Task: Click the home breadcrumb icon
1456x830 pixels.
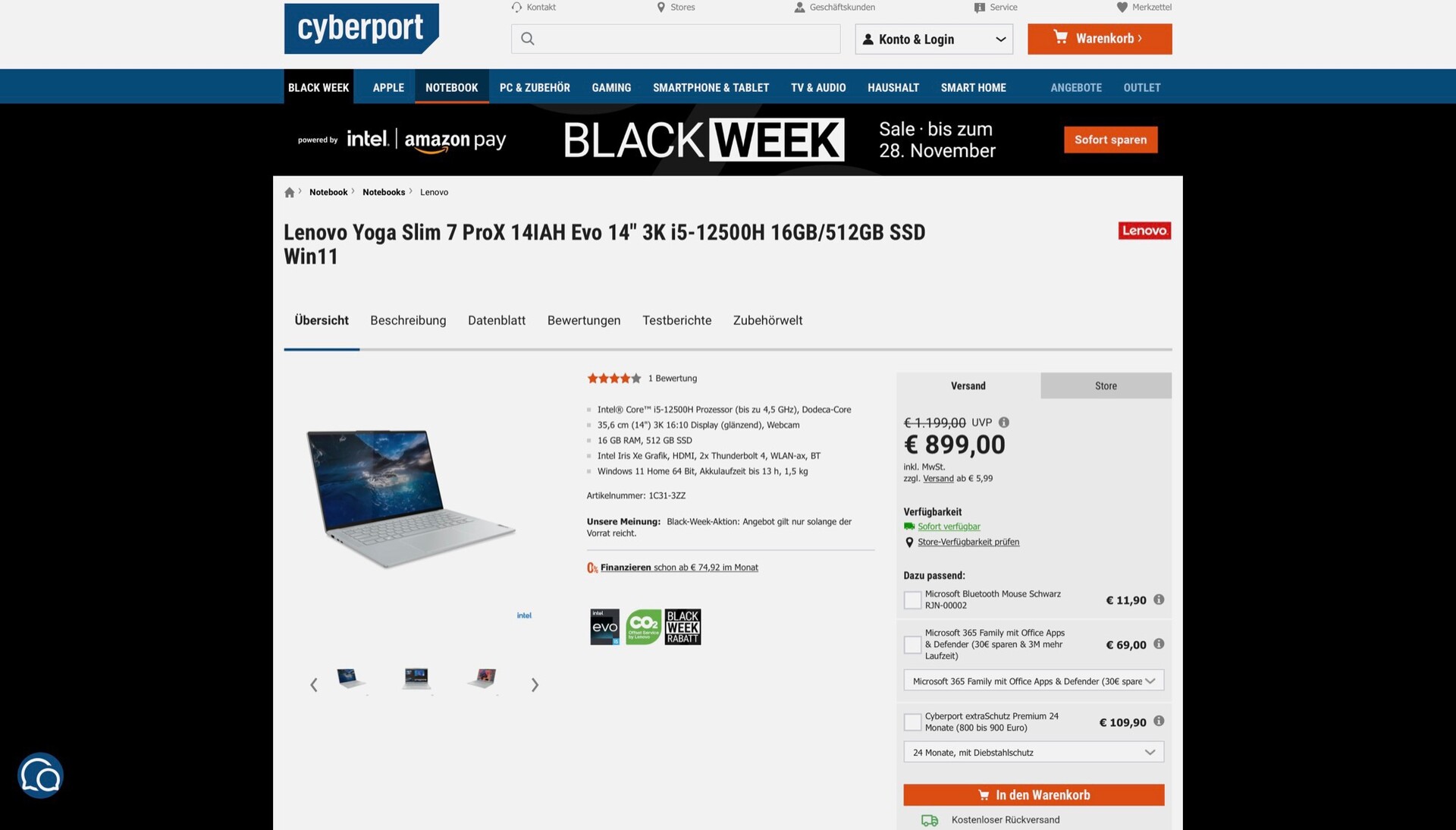Action: [289, 193]
